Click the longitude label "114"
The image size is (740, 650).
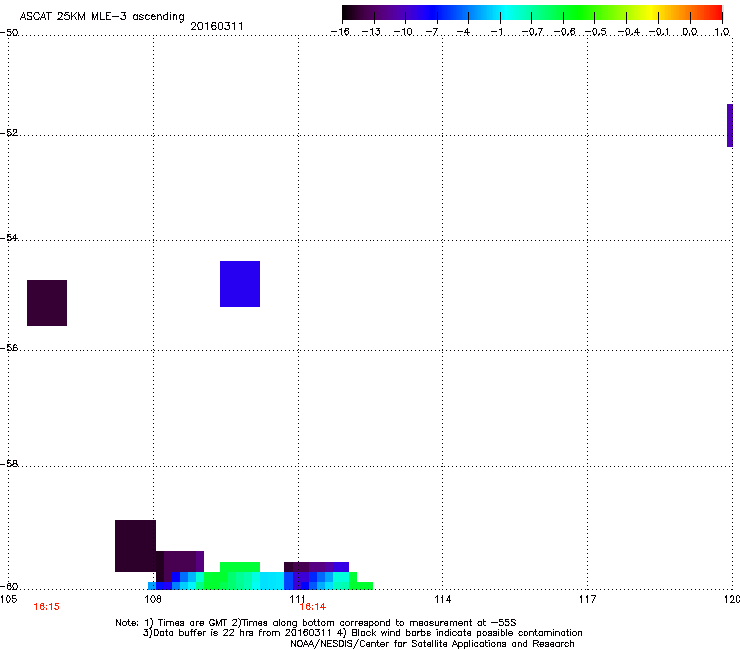tap(442, 599)
